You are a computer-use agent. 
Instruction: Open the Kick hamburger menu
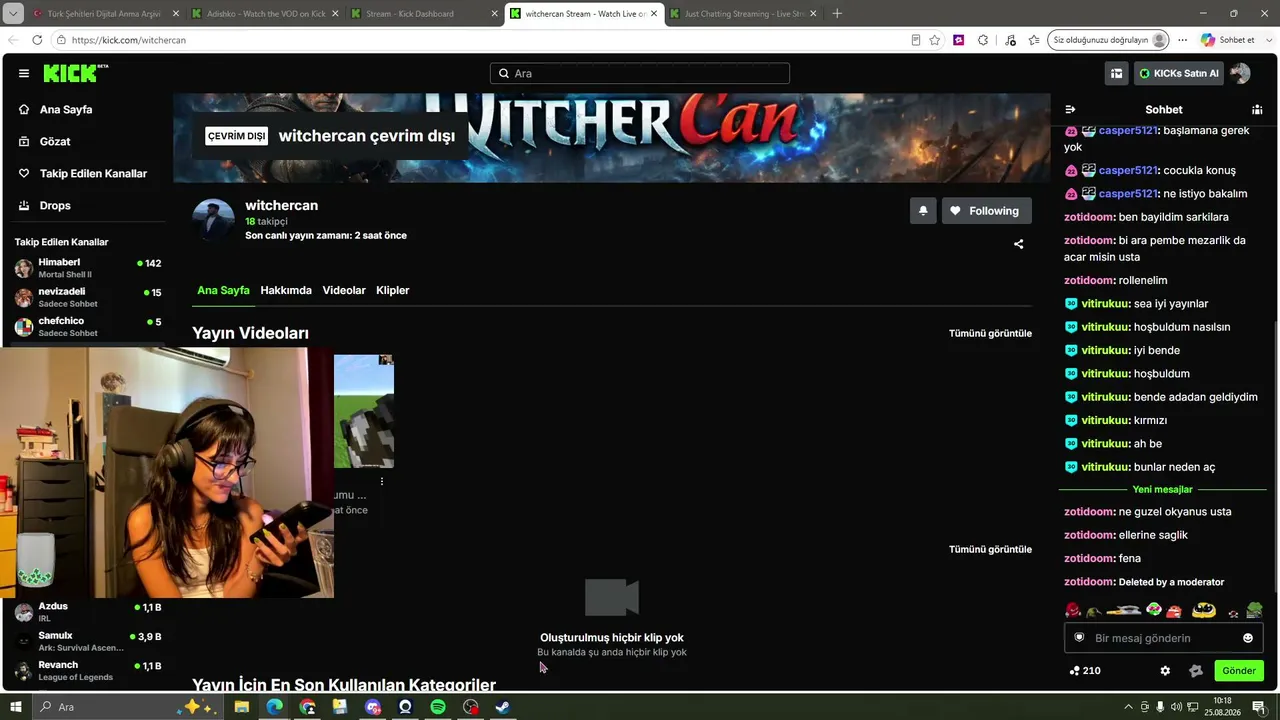(x=24, y=73)
